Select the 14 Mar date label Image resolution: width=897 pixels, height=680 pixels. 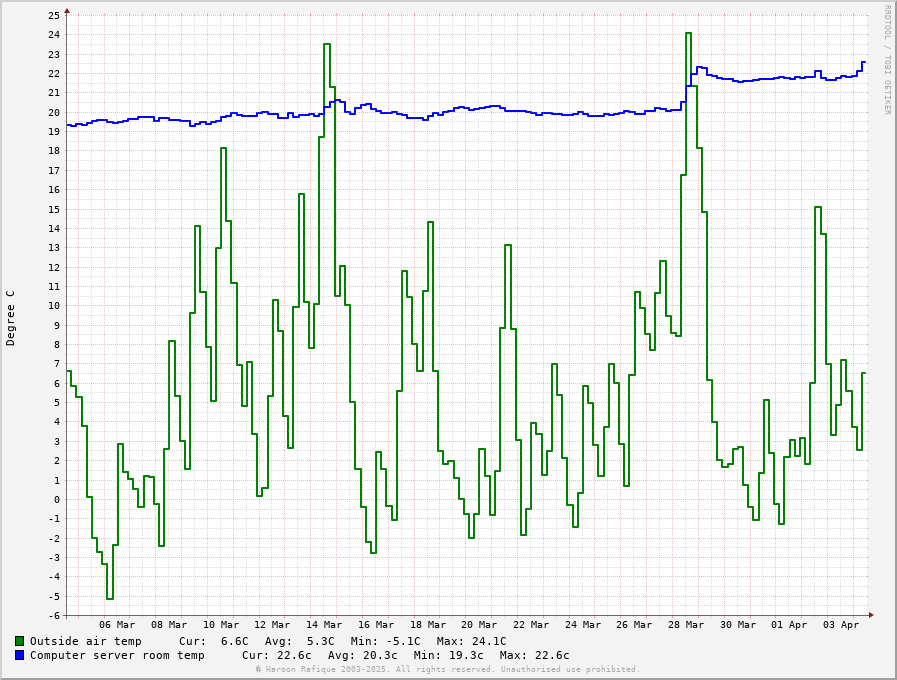324,625
